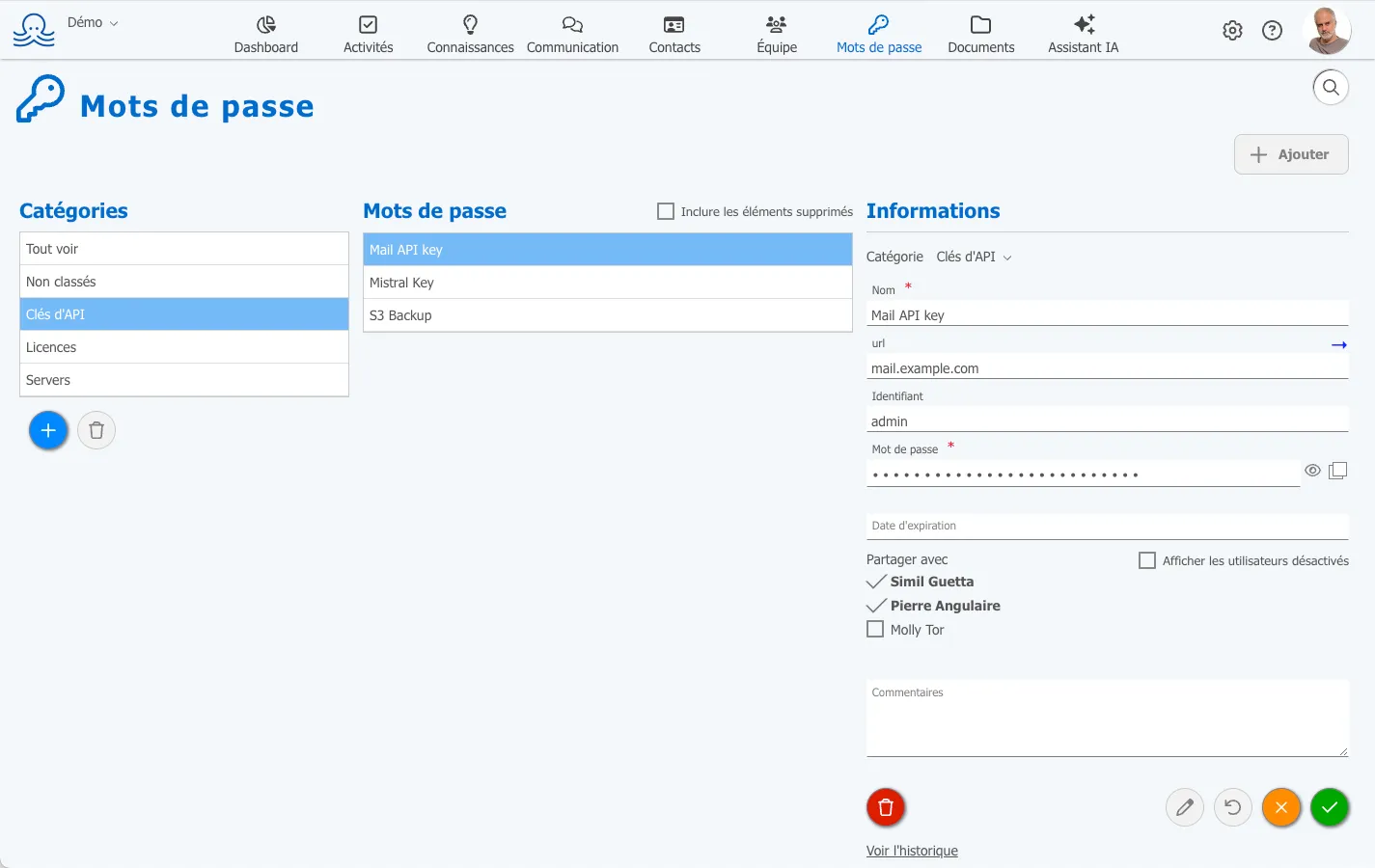Open the Dashboard pie-chart icon

(x=266, y=24)
